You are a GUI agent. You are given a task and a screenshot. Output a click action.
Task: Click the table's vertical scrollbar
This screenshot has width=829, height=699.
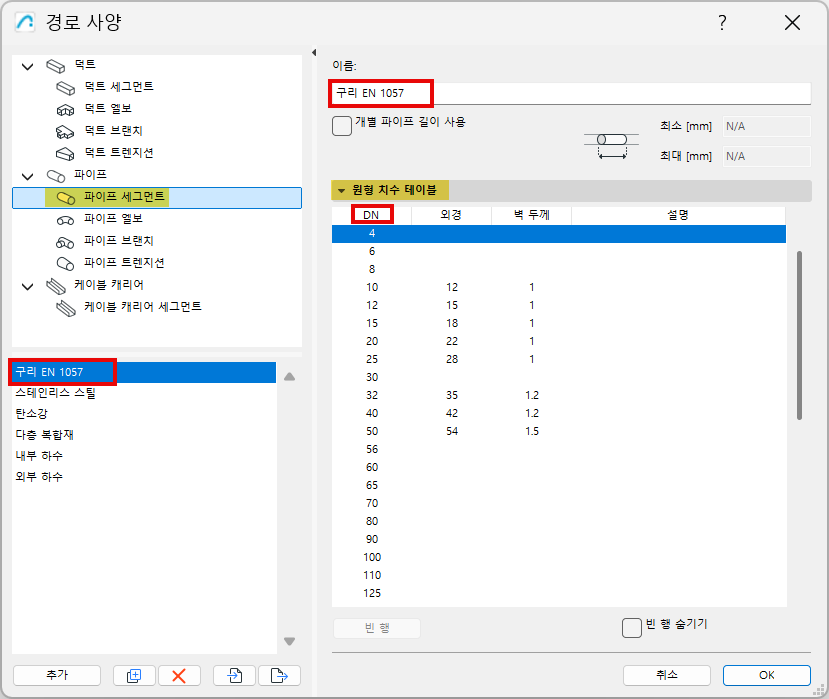[x=799, y=335]
